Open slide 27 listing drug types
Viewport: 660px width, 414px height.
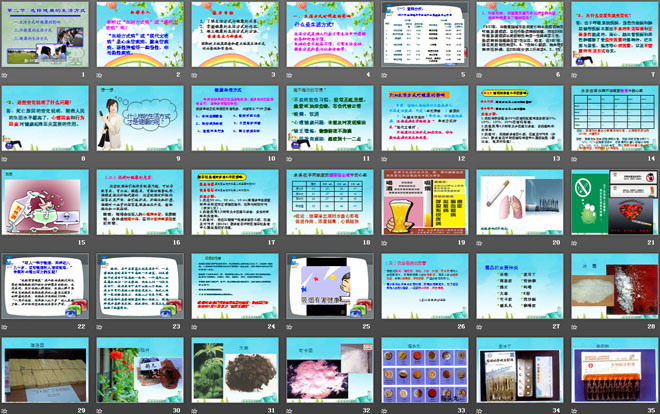(x=521, y=288)
